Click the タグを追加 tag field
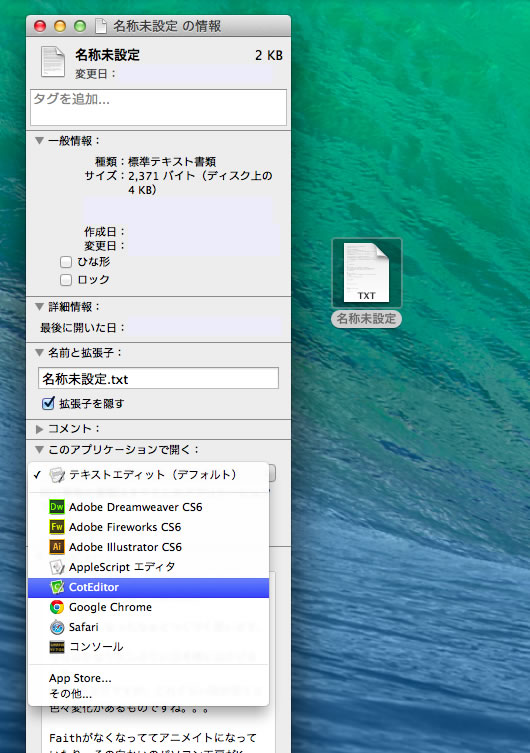The image size is (530, 753). tap(158, 107)
